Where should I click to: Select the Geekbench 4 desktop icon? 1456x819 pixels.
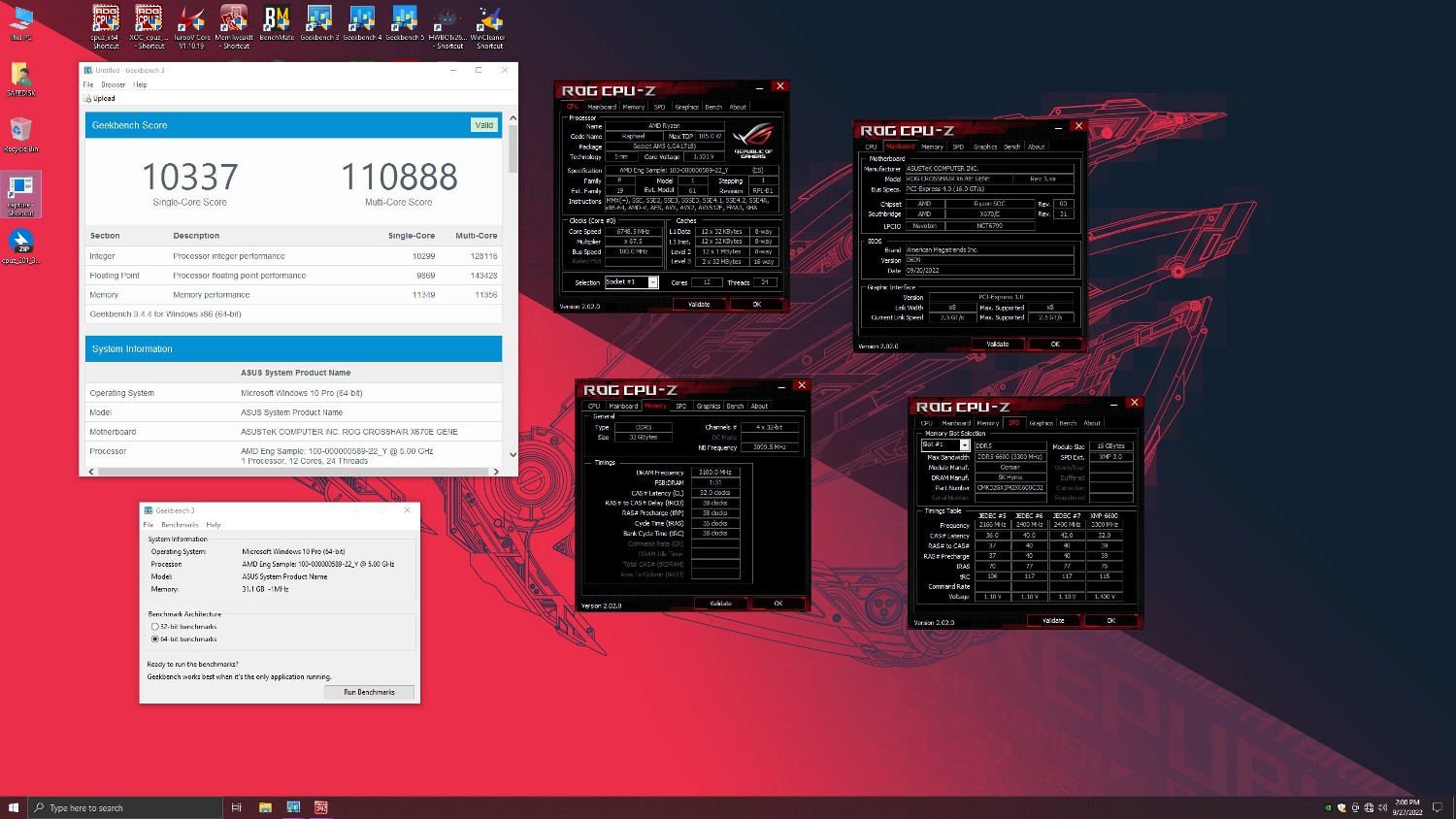point(362,23)
